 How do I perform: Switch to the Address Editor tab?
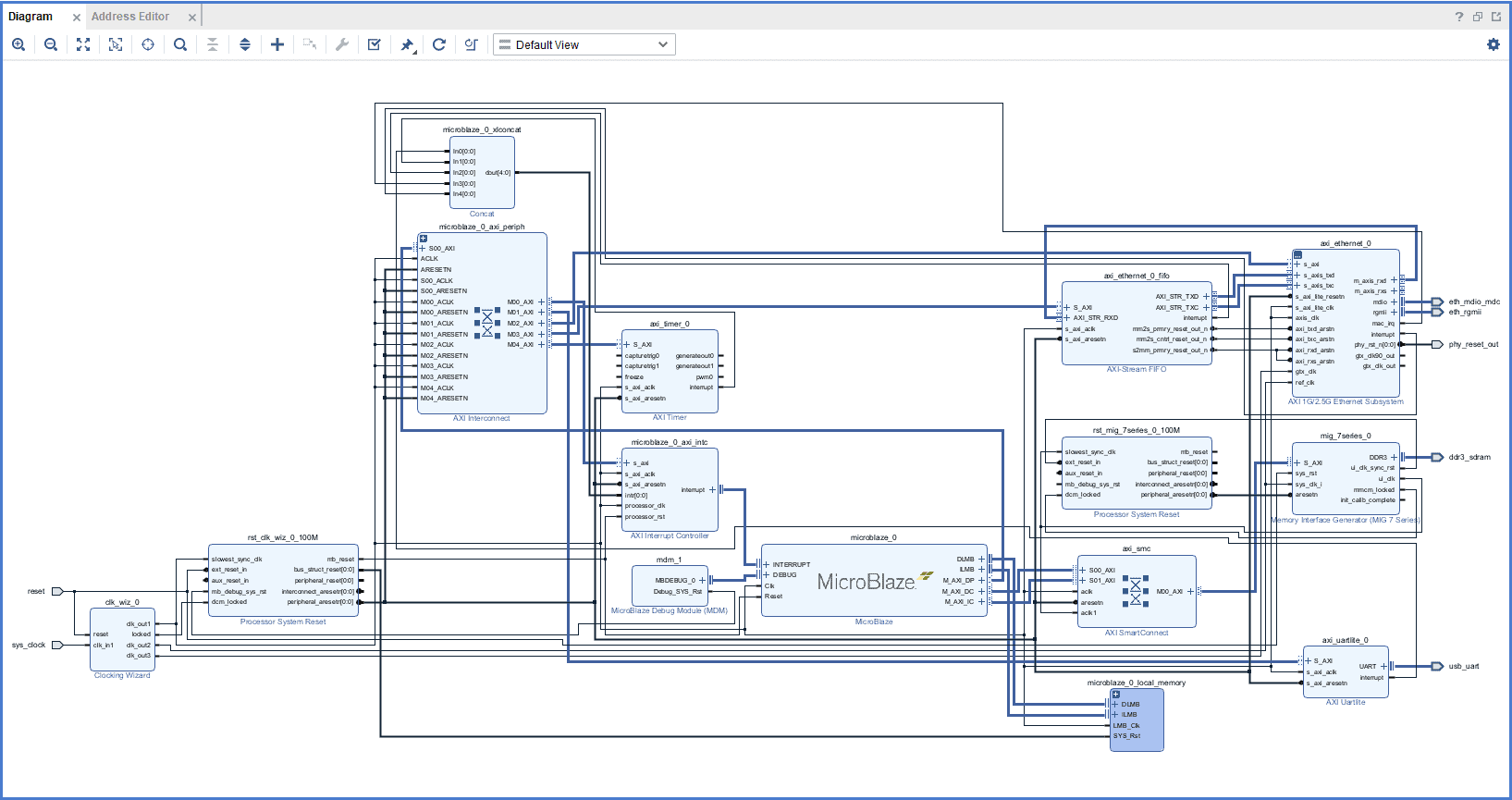[130, 17]
